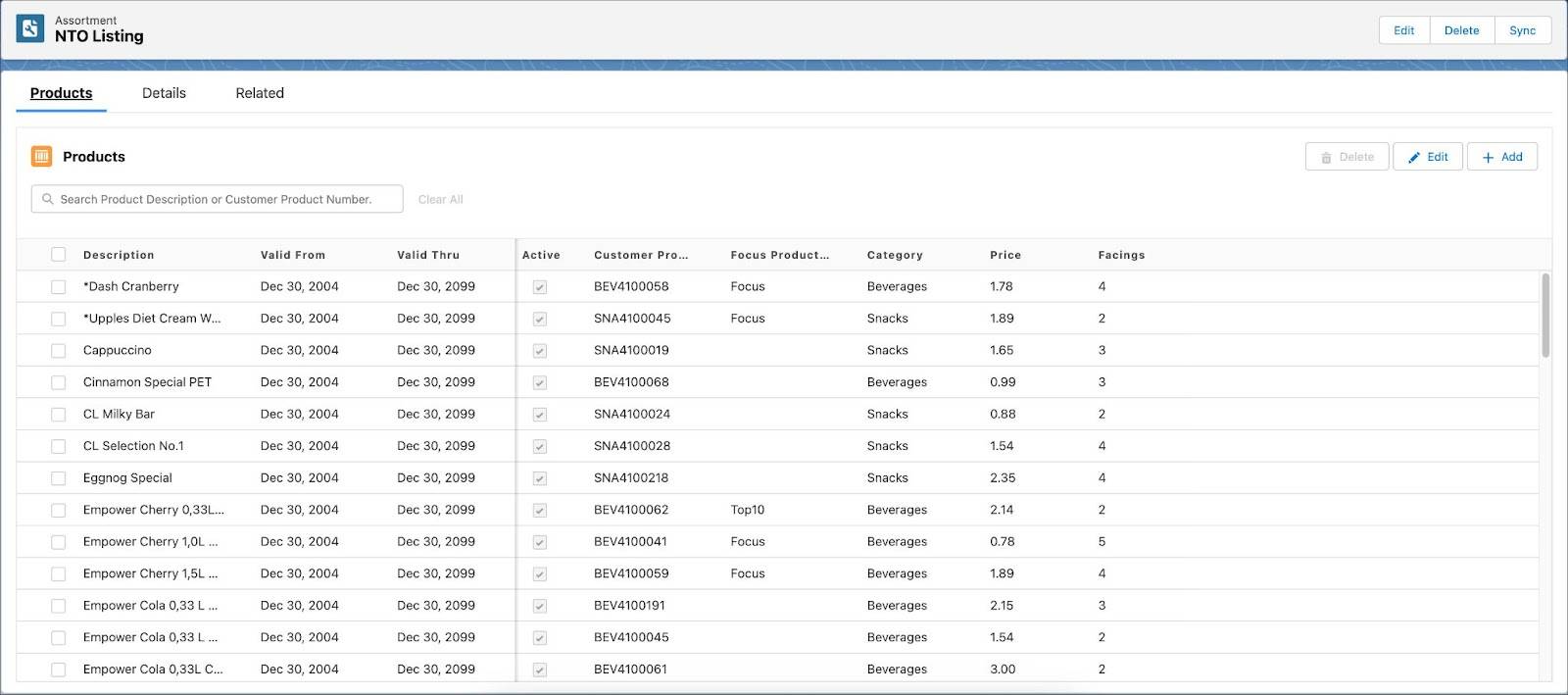Select the *Dash Cranberry row checkbox
Viewport: 1568px width, 695px height.
tap(59, 287)
